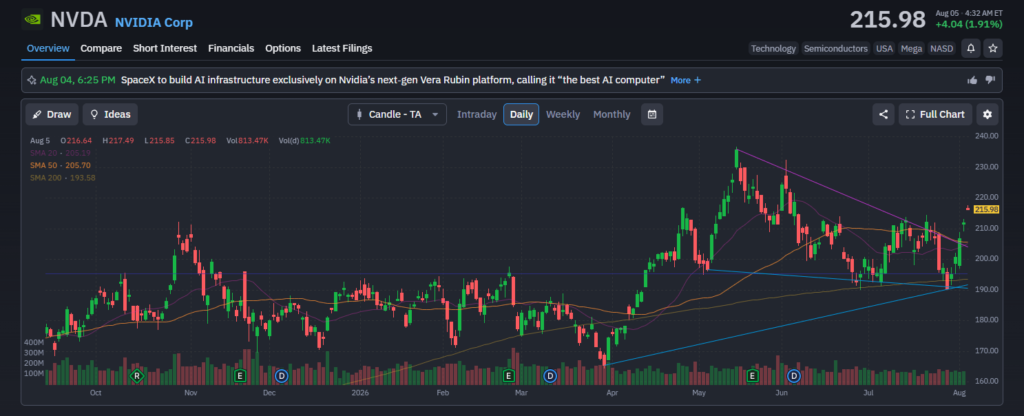Filter by Semiconductors industry tag
The image size is (1024, 416).
[836, 48]
